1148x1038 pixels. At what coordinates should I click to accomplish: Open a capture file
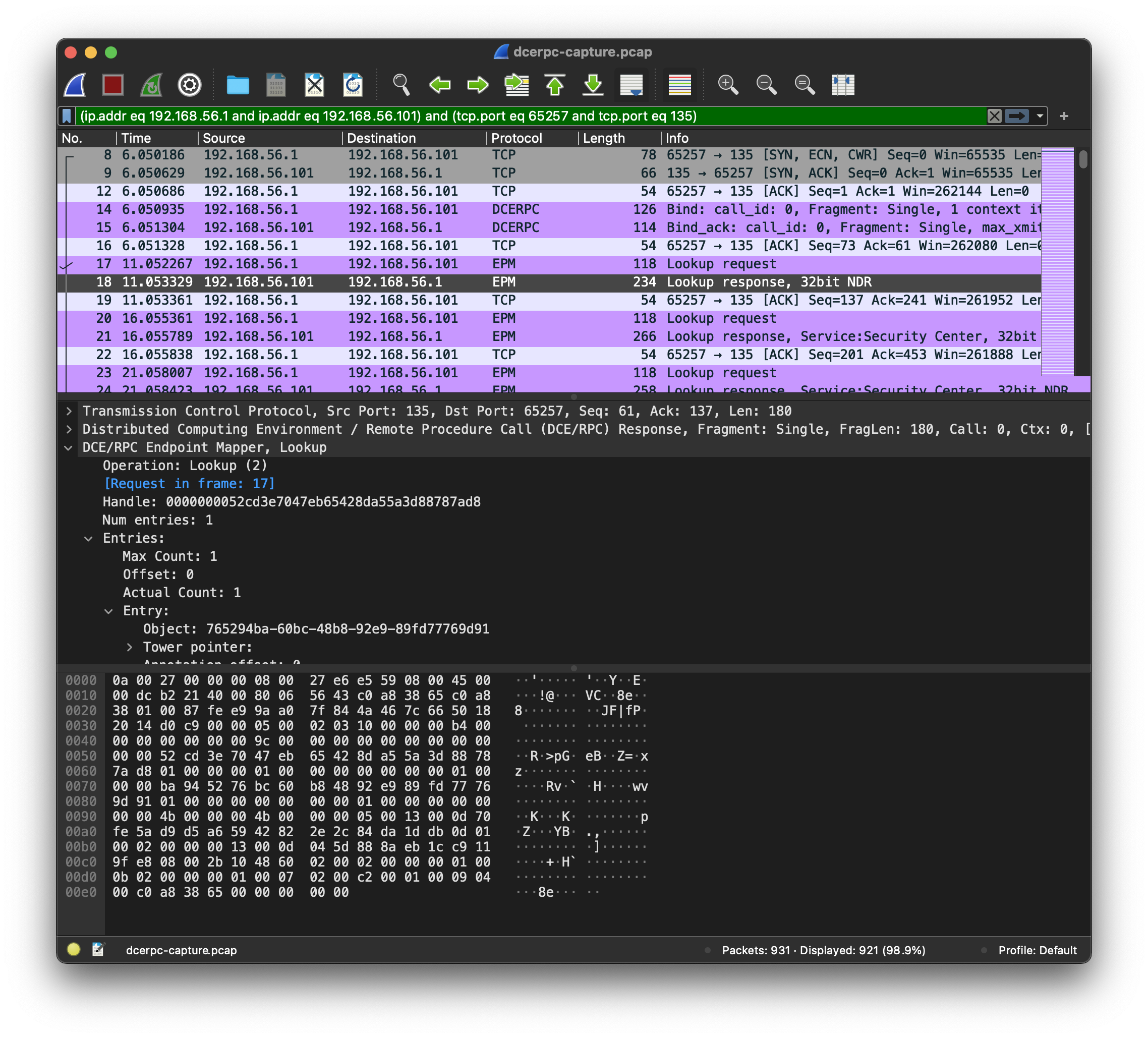pyautogui.click(x=238, y=85)
